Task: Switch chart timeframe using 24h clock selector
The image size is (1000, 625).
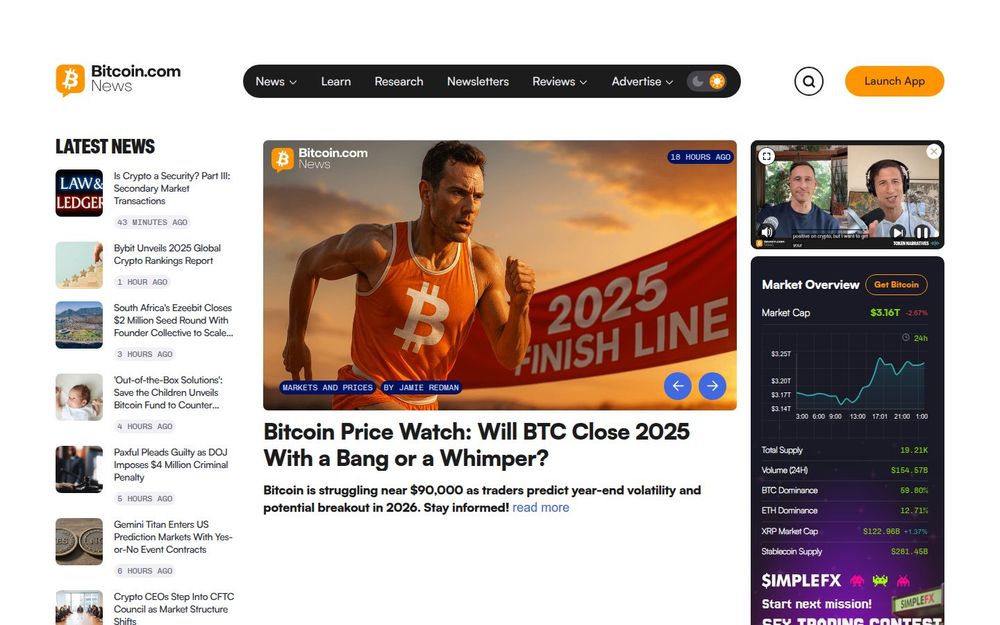Action: tap(915, 338)
